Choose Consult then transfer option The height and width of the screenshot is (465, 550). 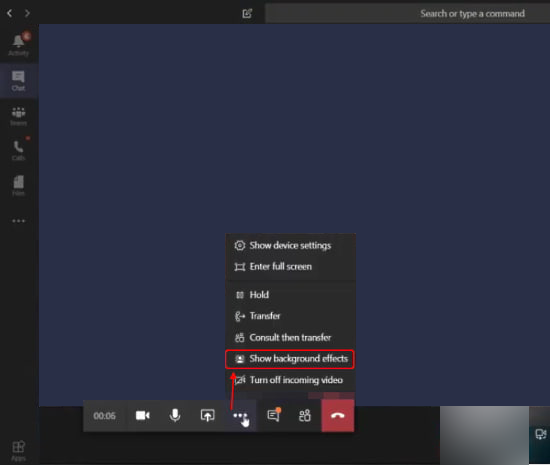coord(290,337)
